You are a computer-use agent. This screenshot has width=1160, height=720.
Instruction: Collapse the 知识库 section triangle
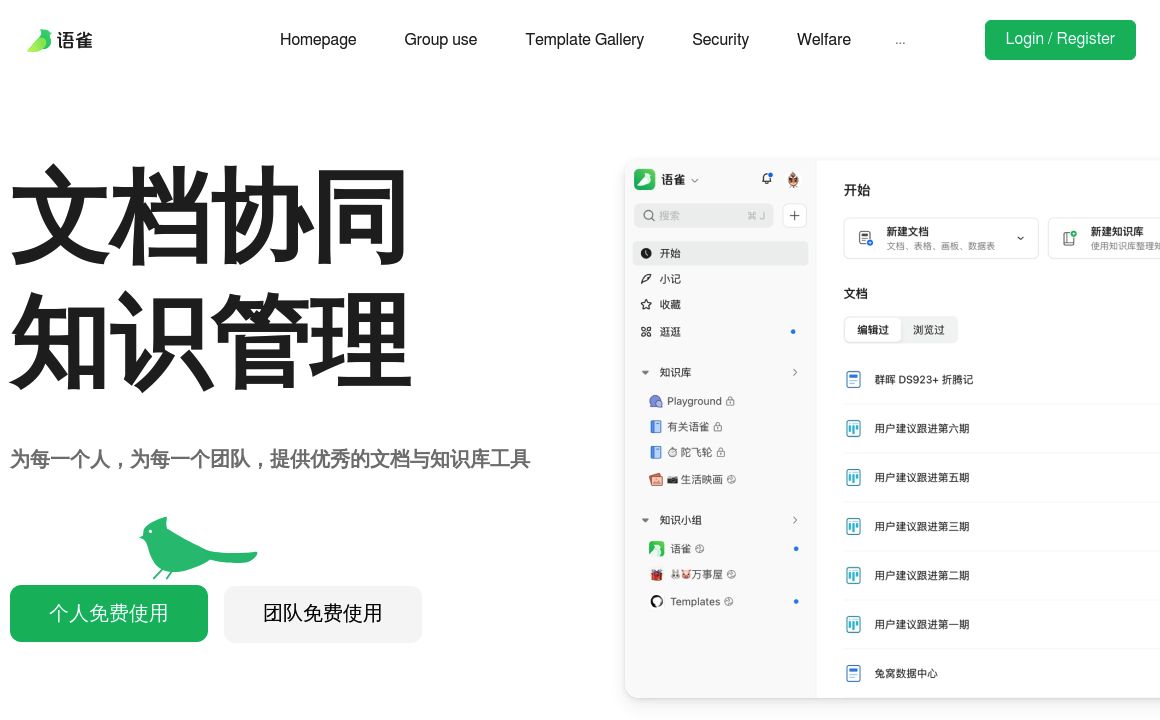click(645, 373)
